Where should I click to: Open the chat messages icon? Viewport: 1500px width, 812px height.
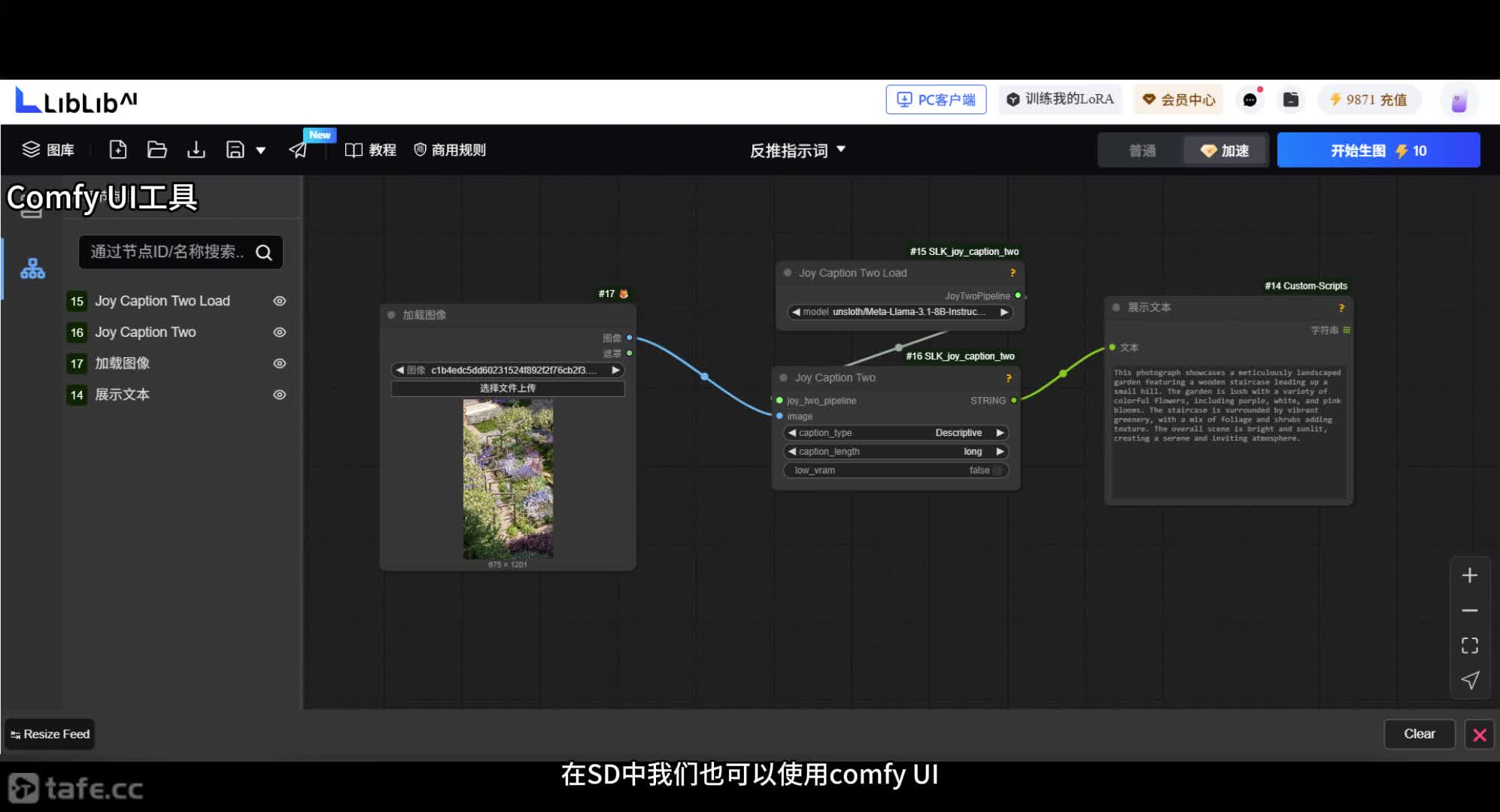[x=1249, y=100]
